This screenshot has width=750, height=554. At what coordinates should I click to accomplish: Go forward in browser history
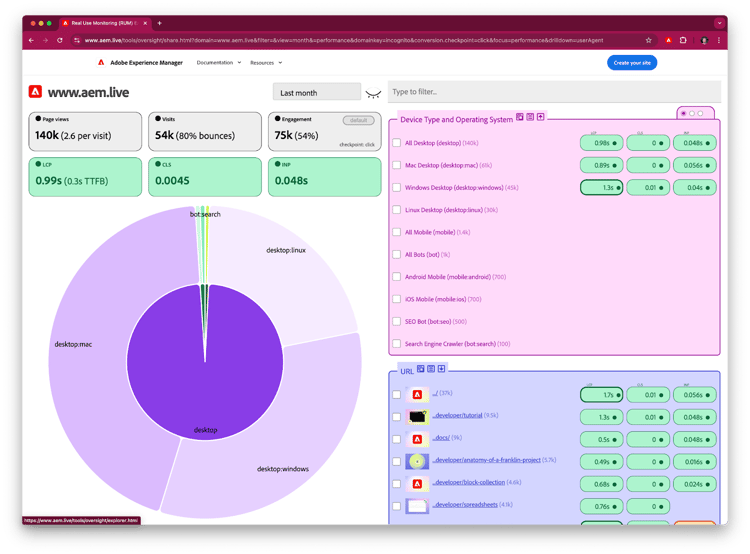45,40
